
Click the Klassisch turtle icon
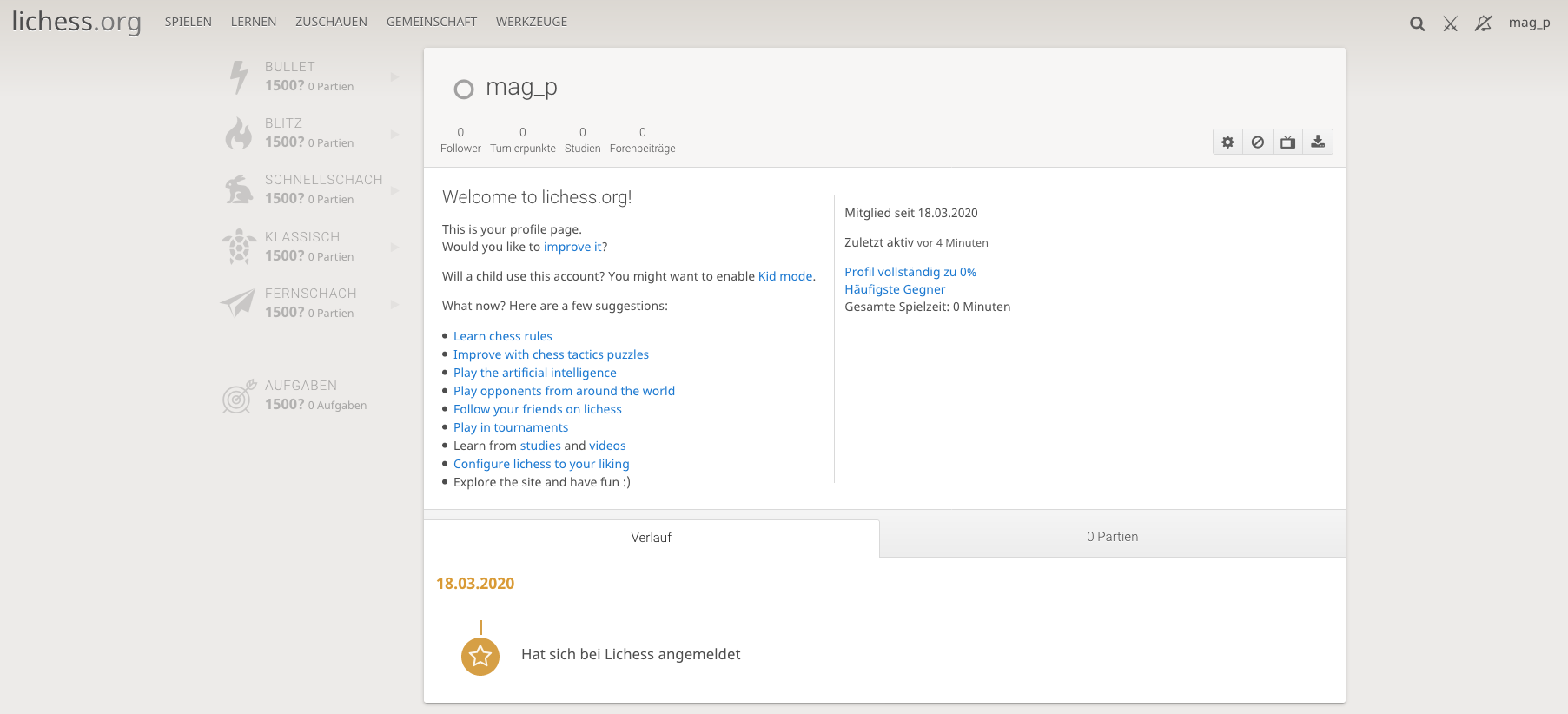coord(238,246)
